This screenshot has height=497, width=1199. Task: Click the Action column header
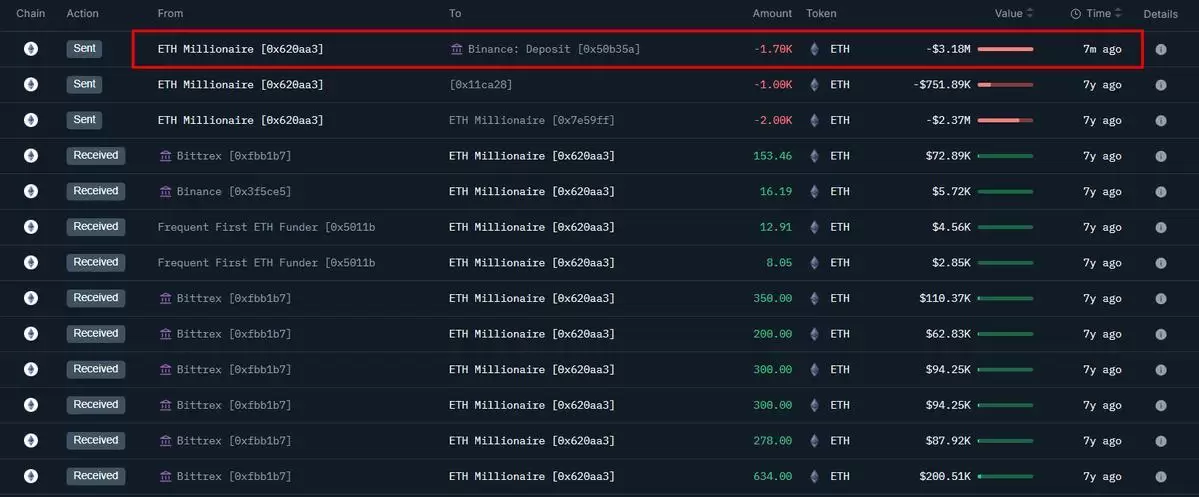[x=82, y=14]
